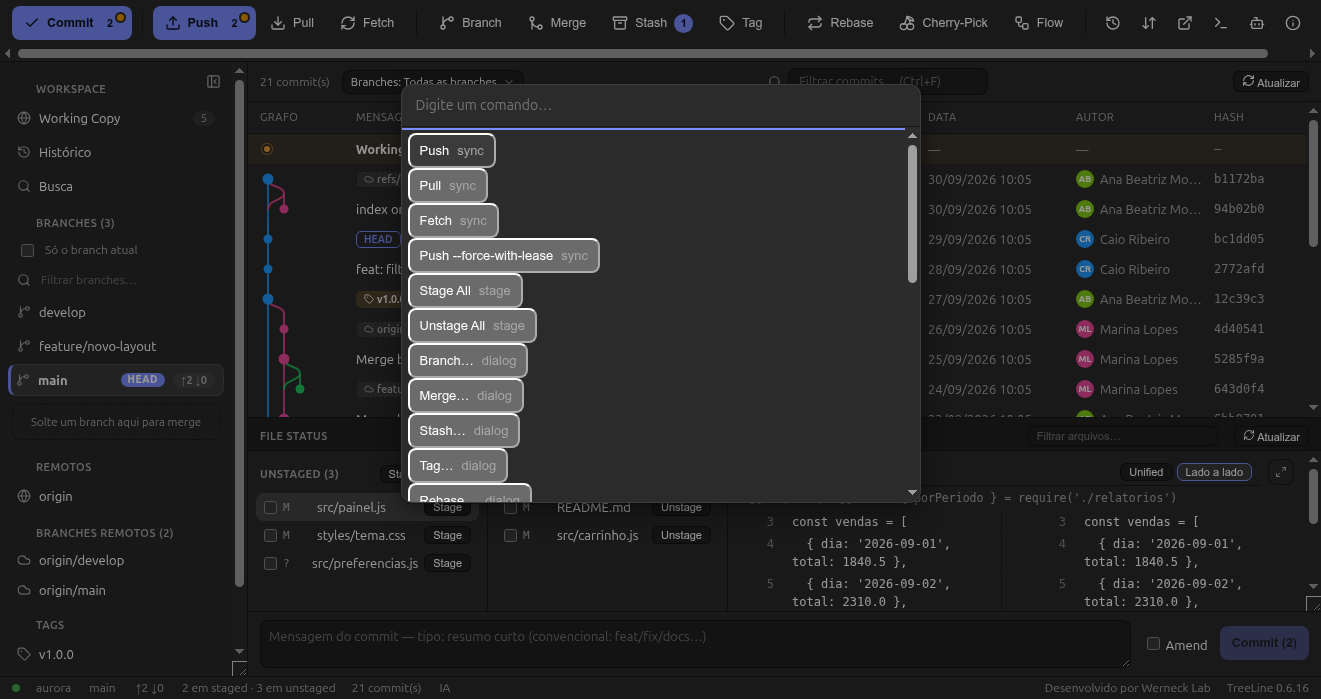Check the src/carrinho.js staged file checkbox
Screen dimensions: 1321x699
[510, 536]
